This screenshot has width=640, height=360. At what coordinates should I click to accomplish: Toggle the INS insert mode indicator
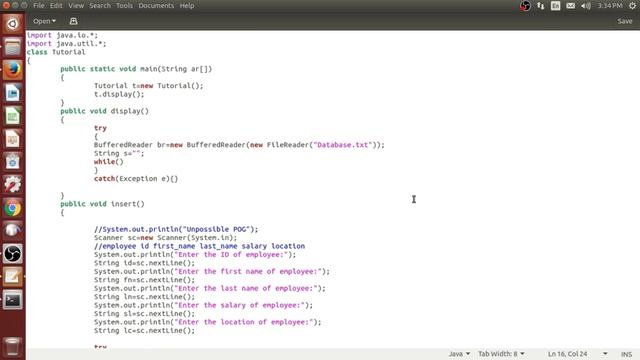(x=627, y=354)
